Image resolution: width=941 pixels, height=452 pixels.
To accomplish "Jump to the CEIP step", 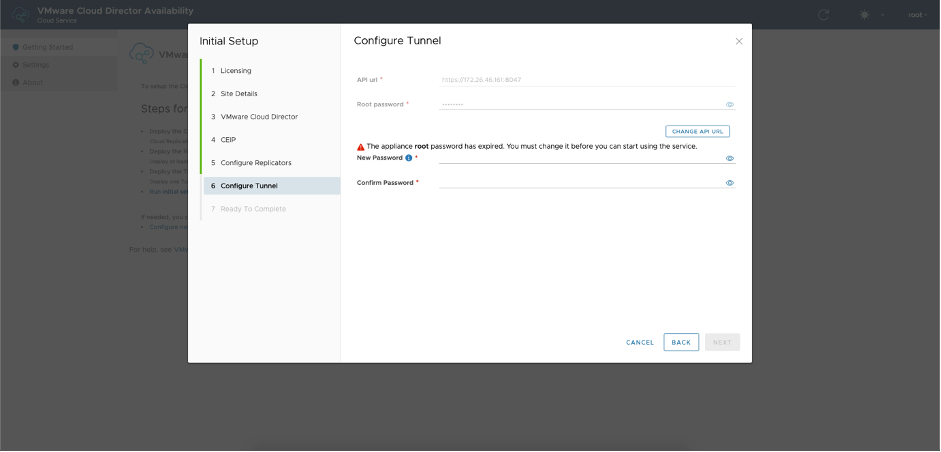I will pyautogui.click(x=228, y=140).
